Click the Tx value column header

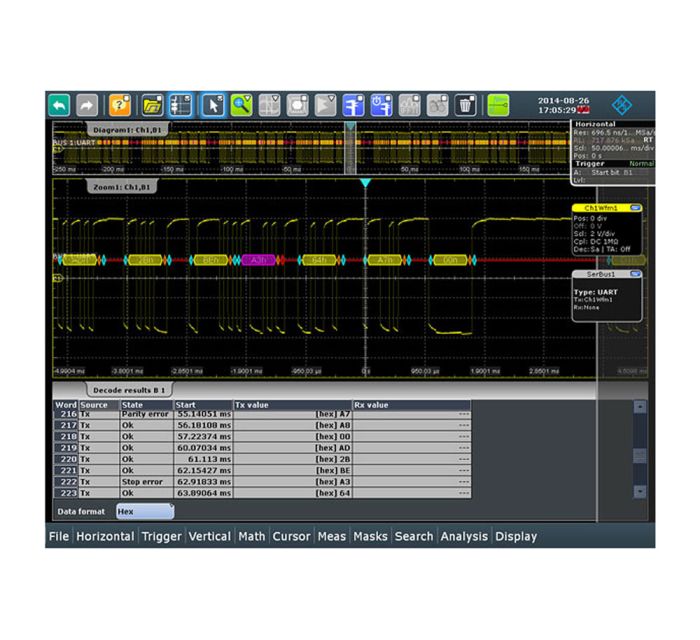[x=293, y=405]
